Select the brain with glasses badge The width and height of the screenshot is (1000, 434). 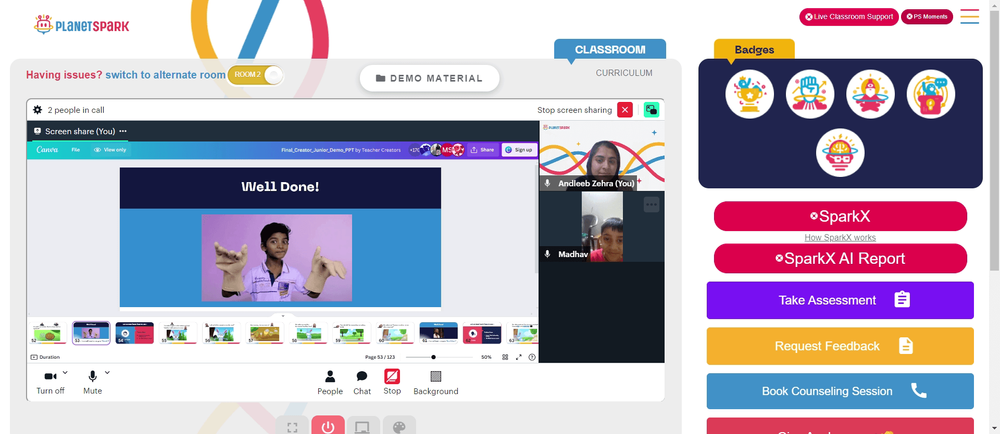(x=840, y=153)
